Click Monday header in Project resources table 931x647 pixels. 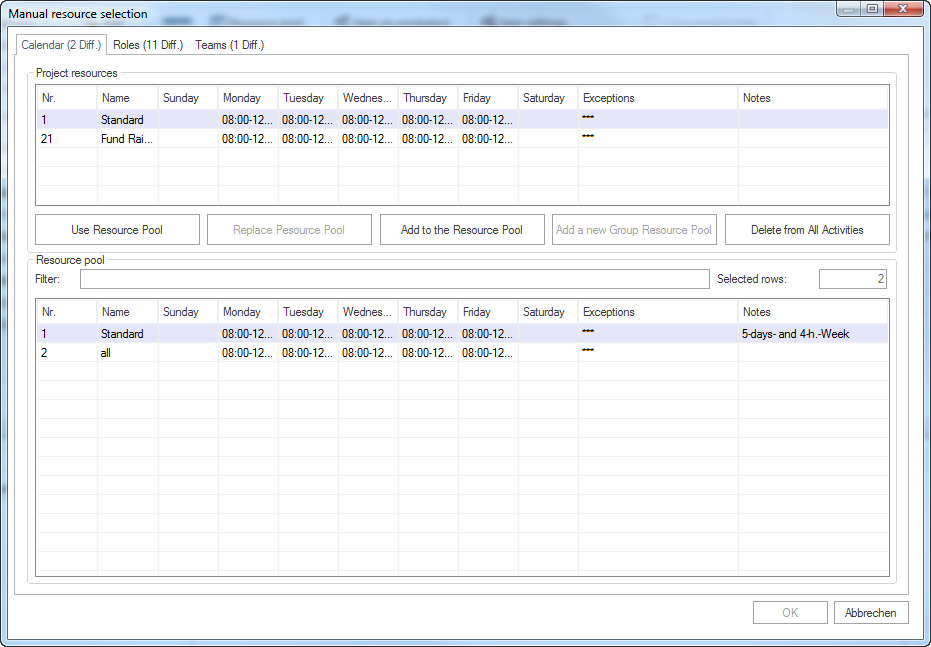(248, 98)
